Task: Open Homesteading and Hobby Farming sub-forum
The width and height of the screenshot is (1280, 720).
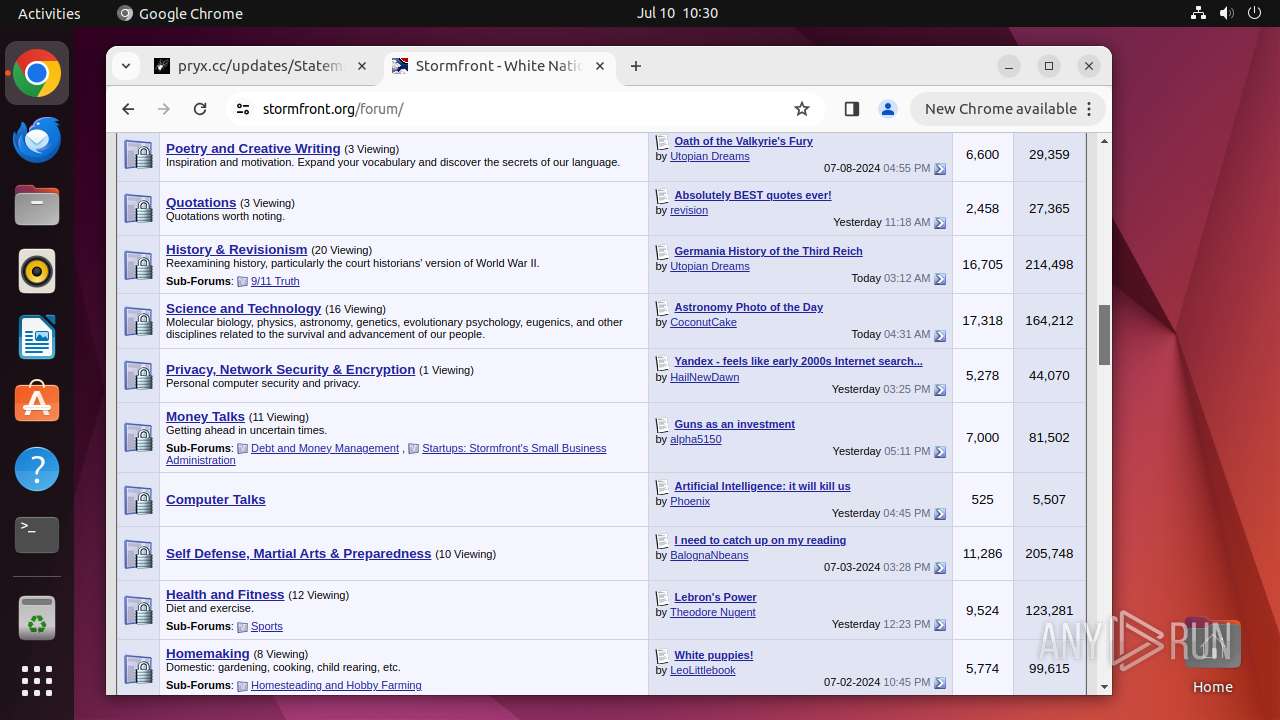Action: [336, 685]
